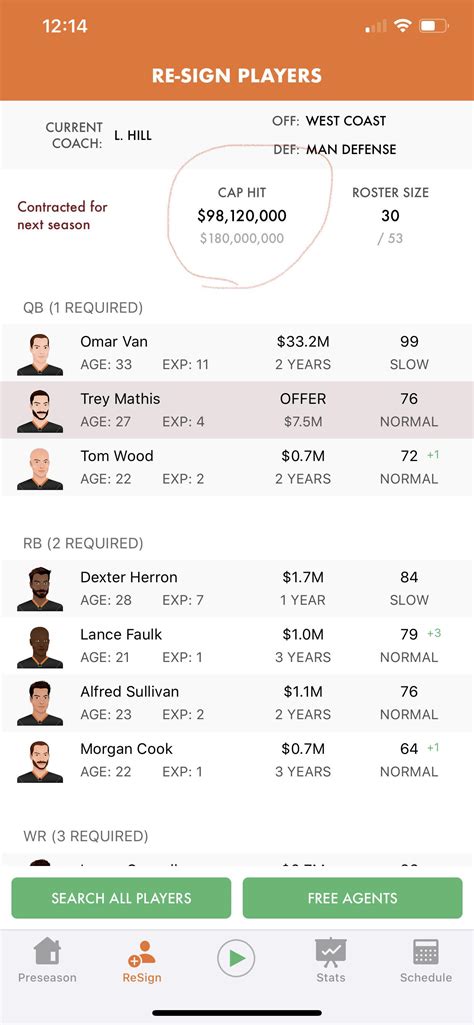Screen dimensions: 474x1025
Task: Tap the Cap Hit amount
Action: pos(242,216)
